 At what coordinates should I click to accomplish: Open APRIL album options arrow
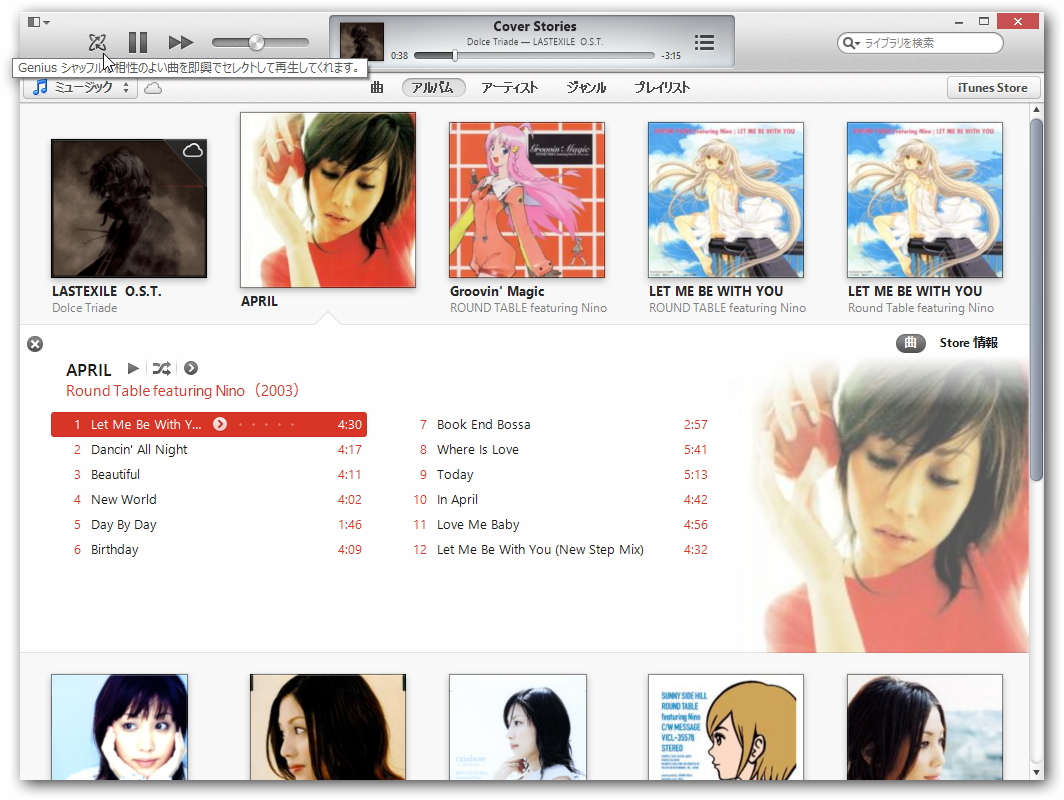[191, 368]
